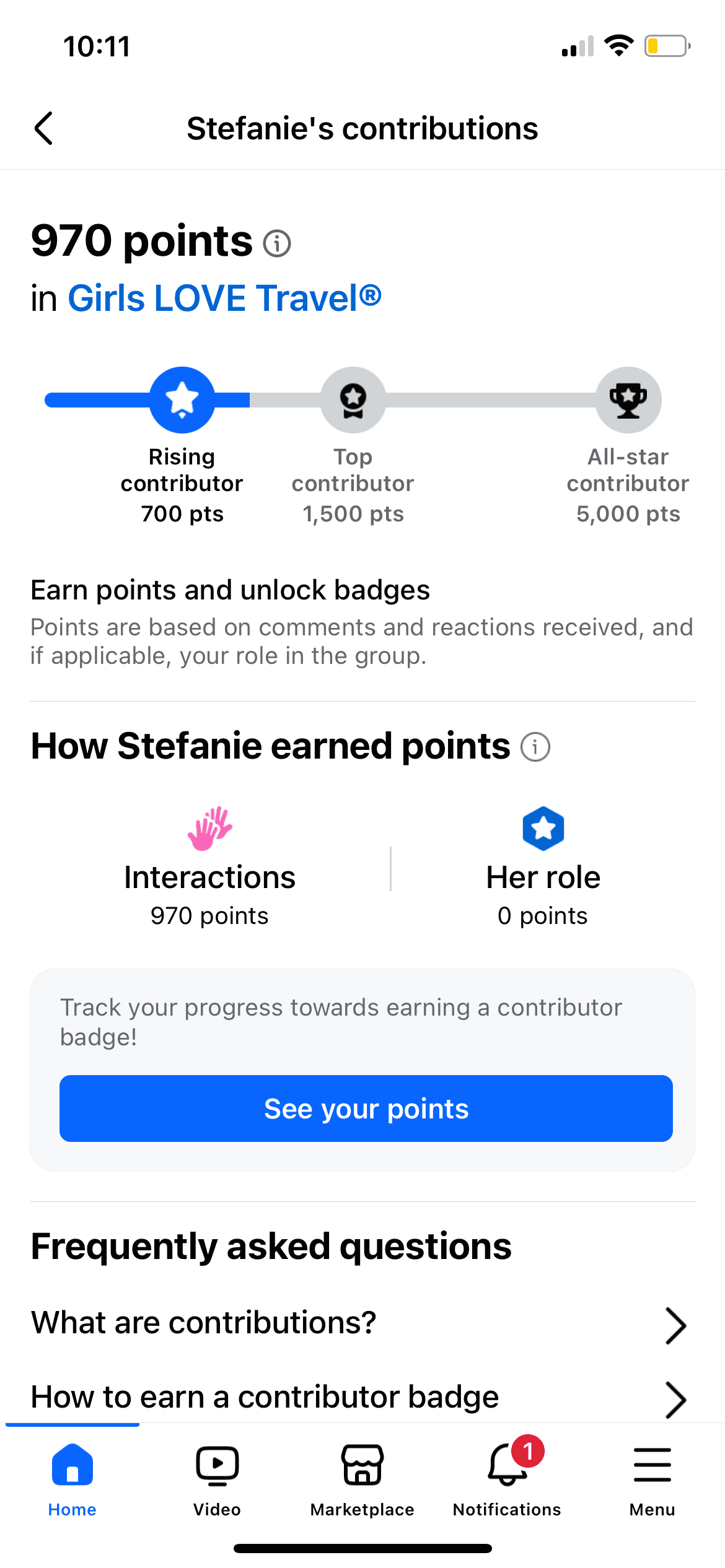Tap info icon beside 970 points
The width and height of the screenshot is (725, 1568).
coord(277,243)
